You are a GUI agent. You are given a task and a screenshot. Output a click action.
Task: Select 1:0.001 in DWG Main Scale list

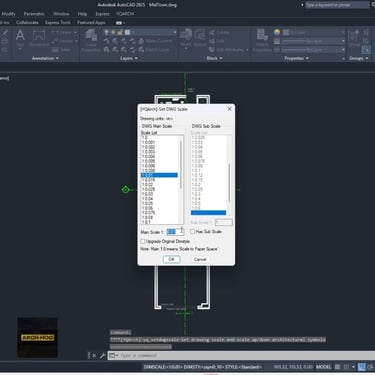pos(148,142)
